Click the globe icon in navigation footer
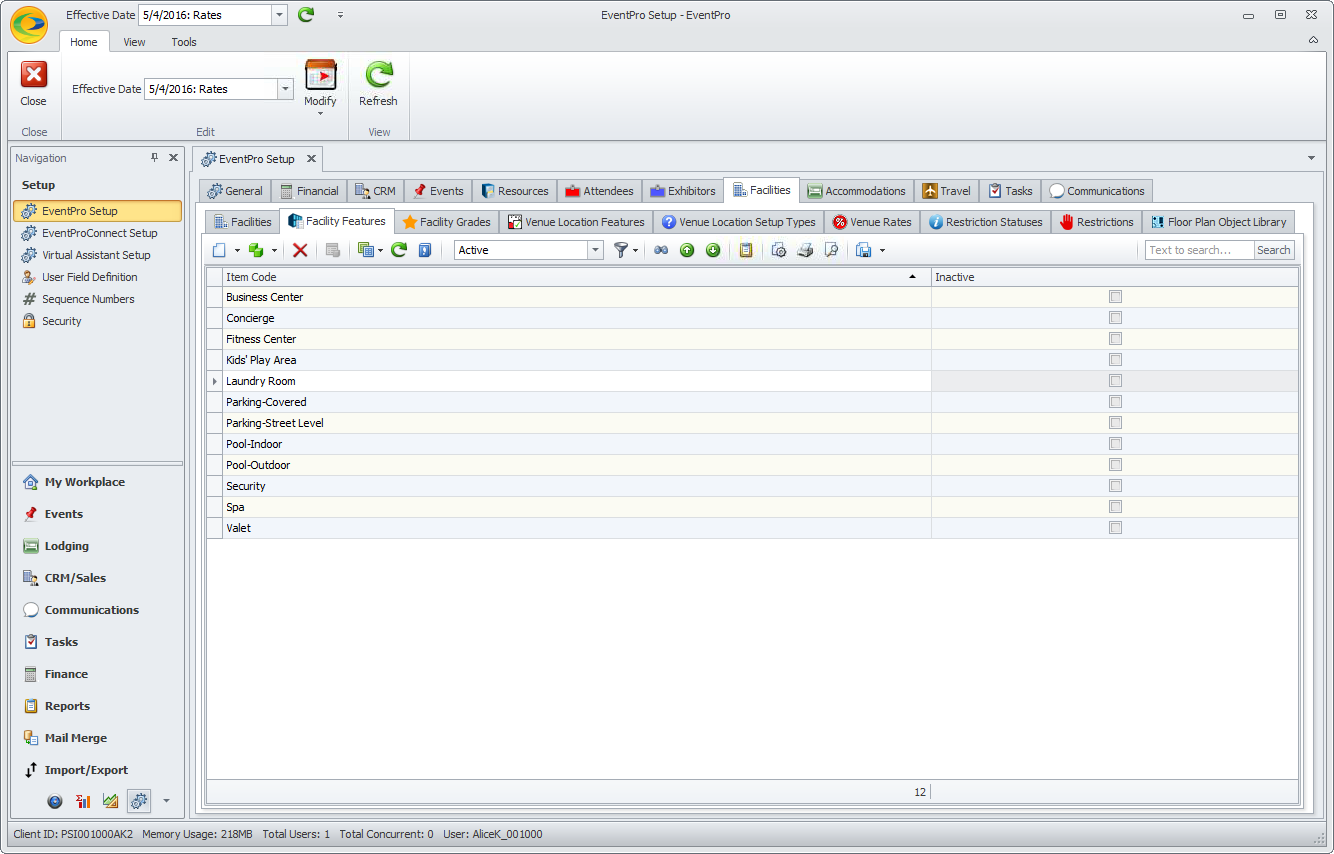 tap(55, 801)
